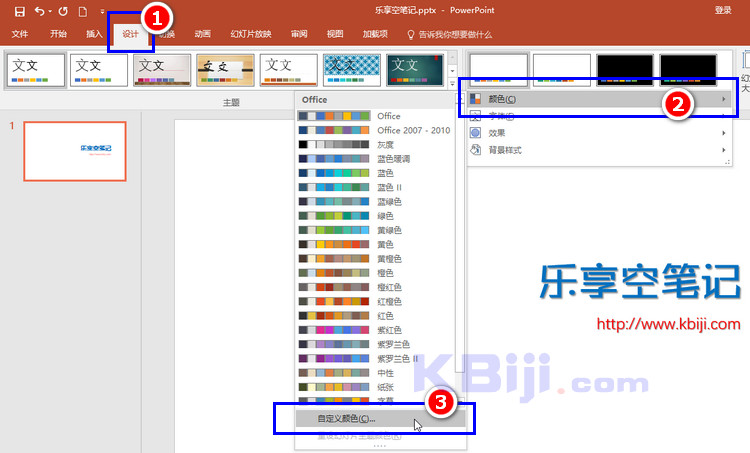Click the Undo arrow icon

[x=40, y=11]
